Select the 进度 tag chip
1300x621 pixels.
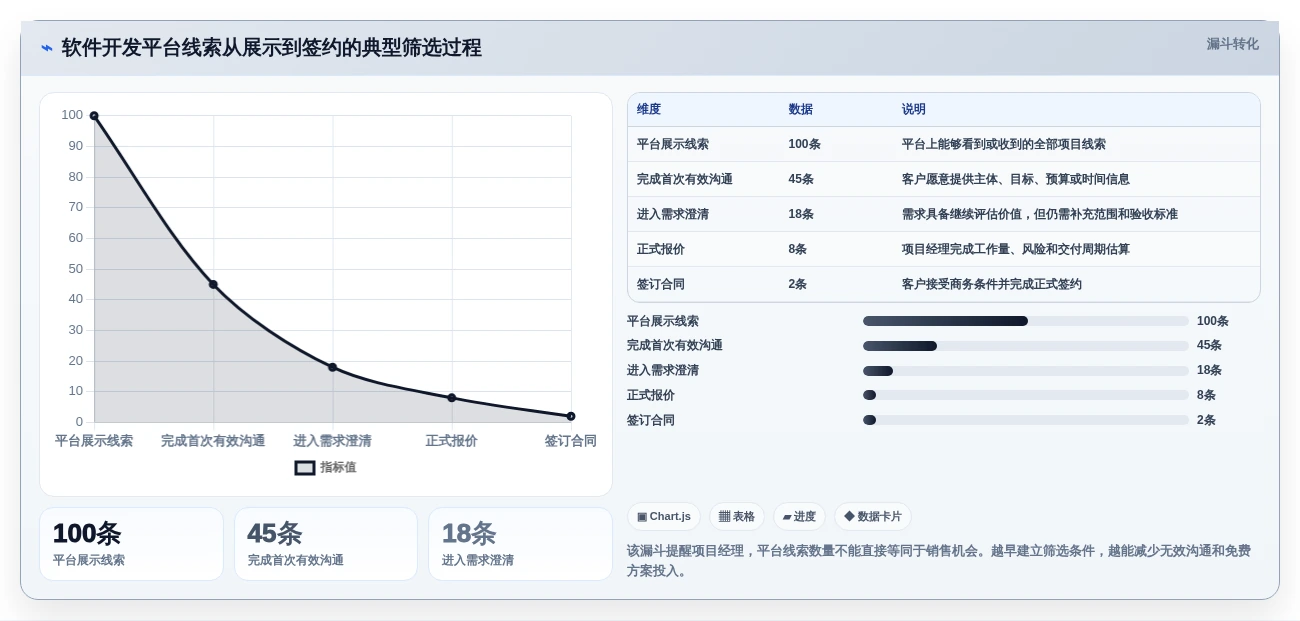coord(799,516)
